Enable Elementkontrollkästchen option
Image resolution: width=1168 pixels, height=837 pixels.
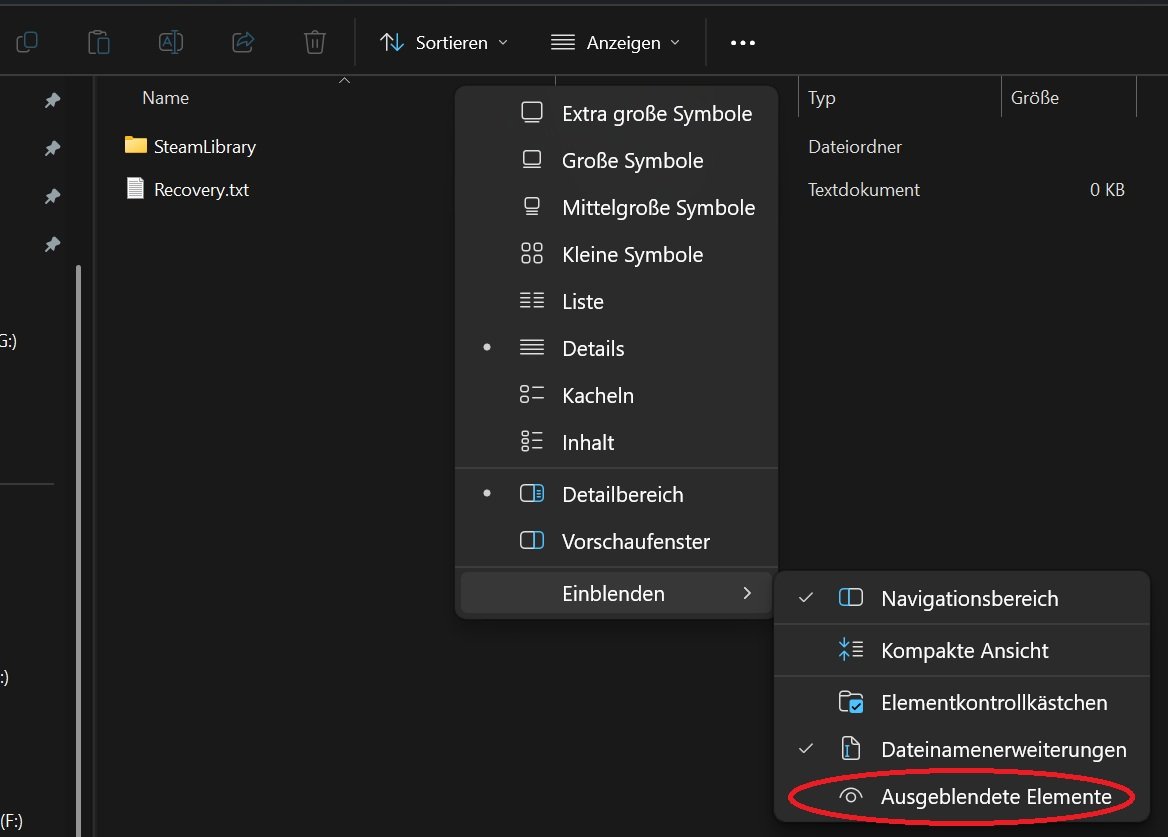coord(993,702)
